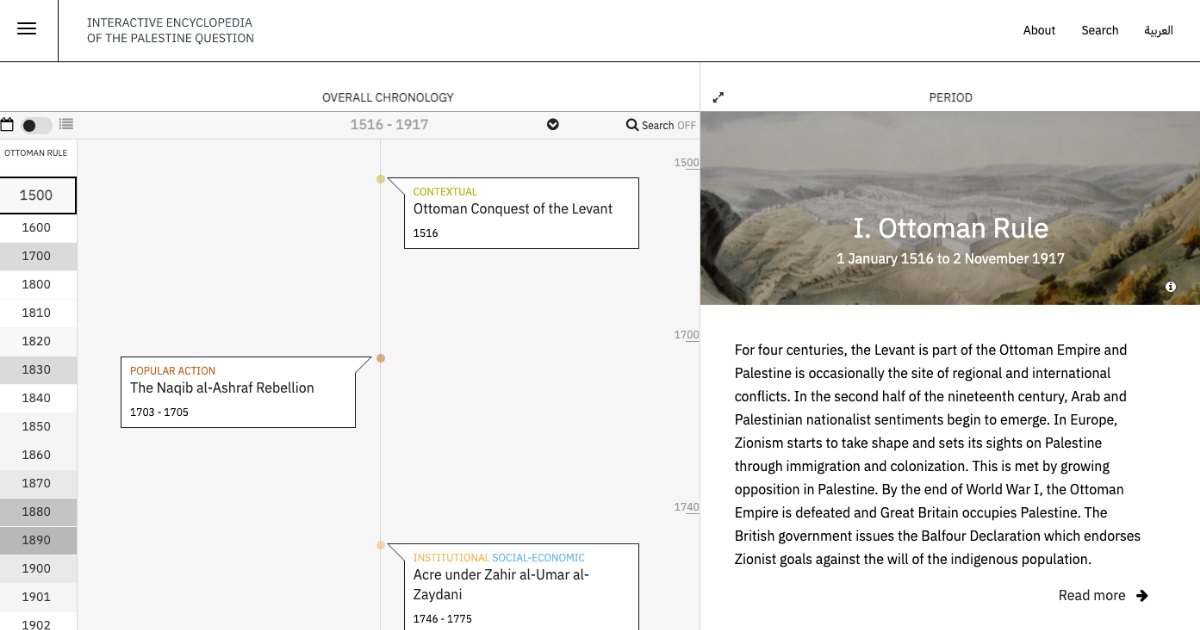
Task: Jump to year 1870 in sidebar
Action: 38,483
